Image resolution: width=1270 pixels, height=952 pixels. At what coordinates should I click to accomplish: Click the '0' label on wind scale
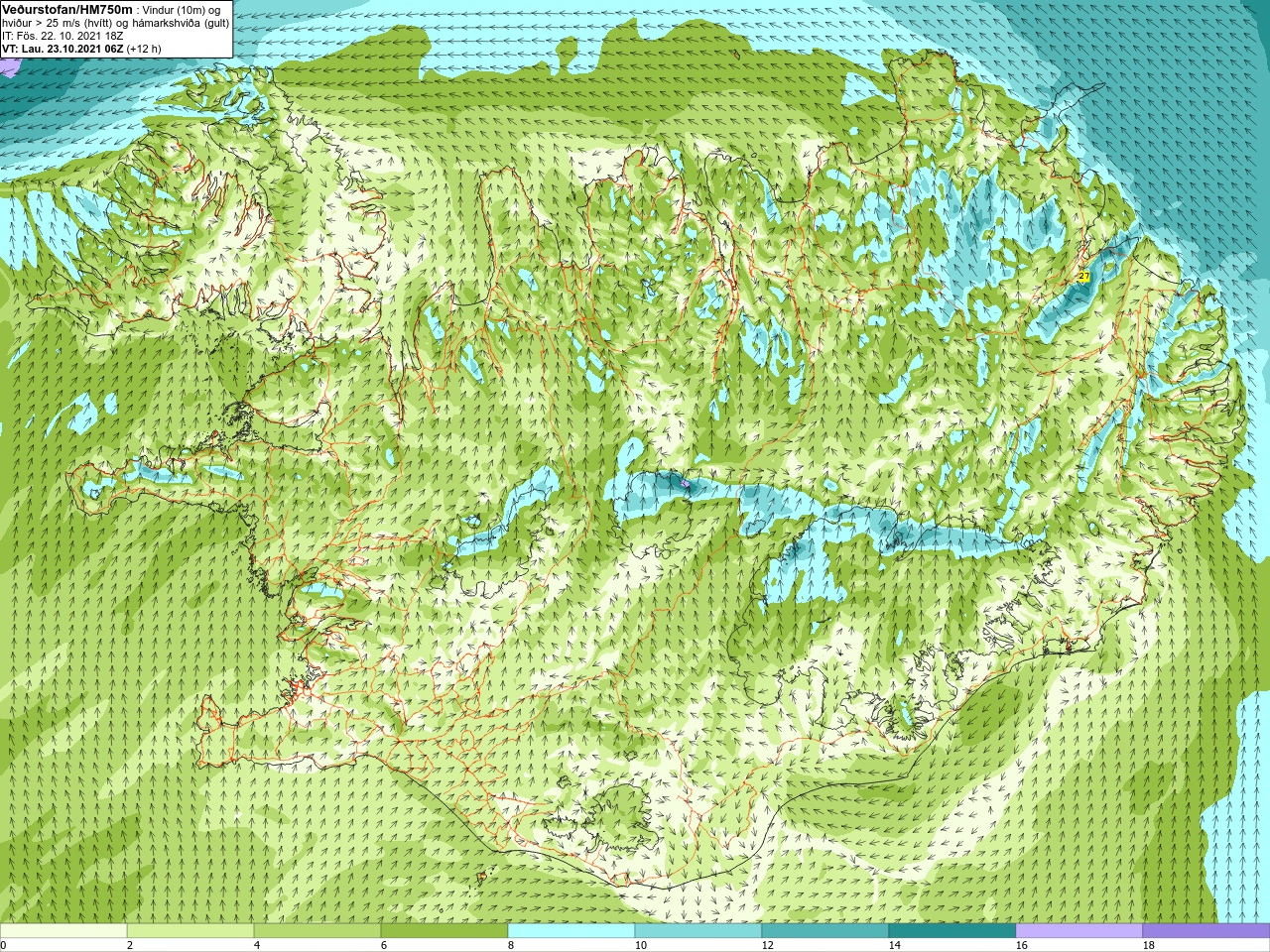[4, 945]
